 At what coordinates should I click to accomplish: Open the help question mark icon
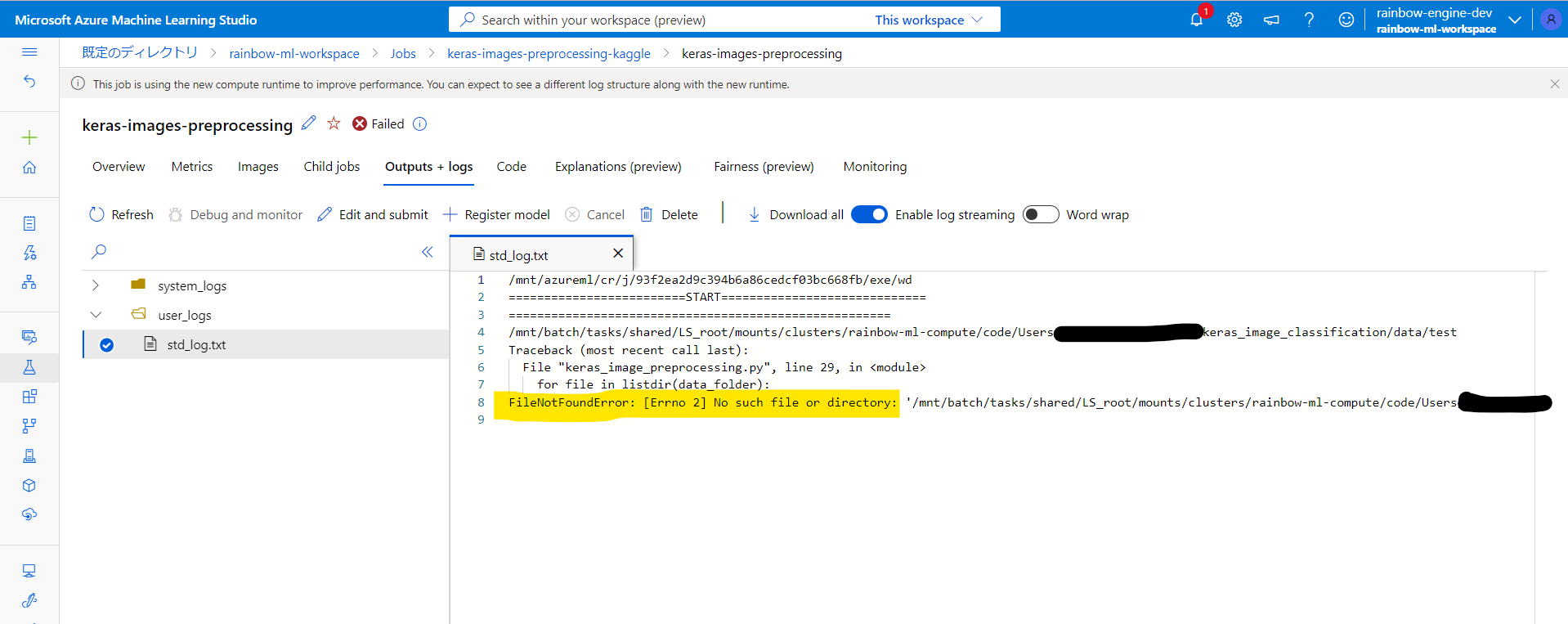coord(1309,20)
